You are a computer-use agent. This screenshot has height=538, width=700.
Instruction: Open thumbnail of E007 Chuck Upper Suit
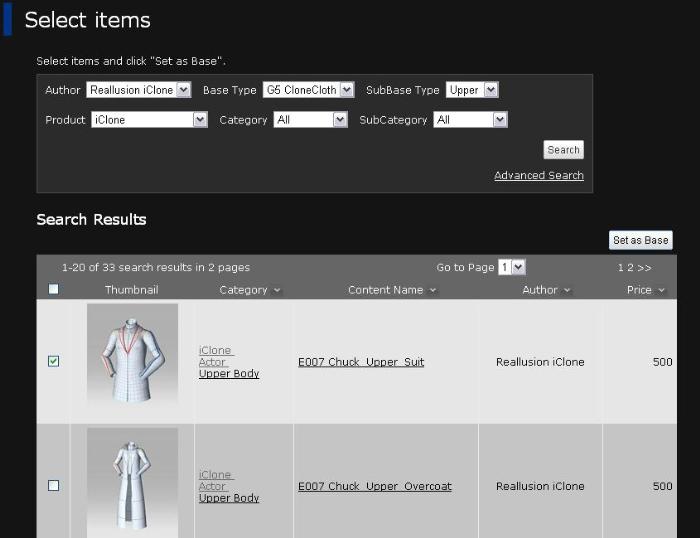[133, 354]
